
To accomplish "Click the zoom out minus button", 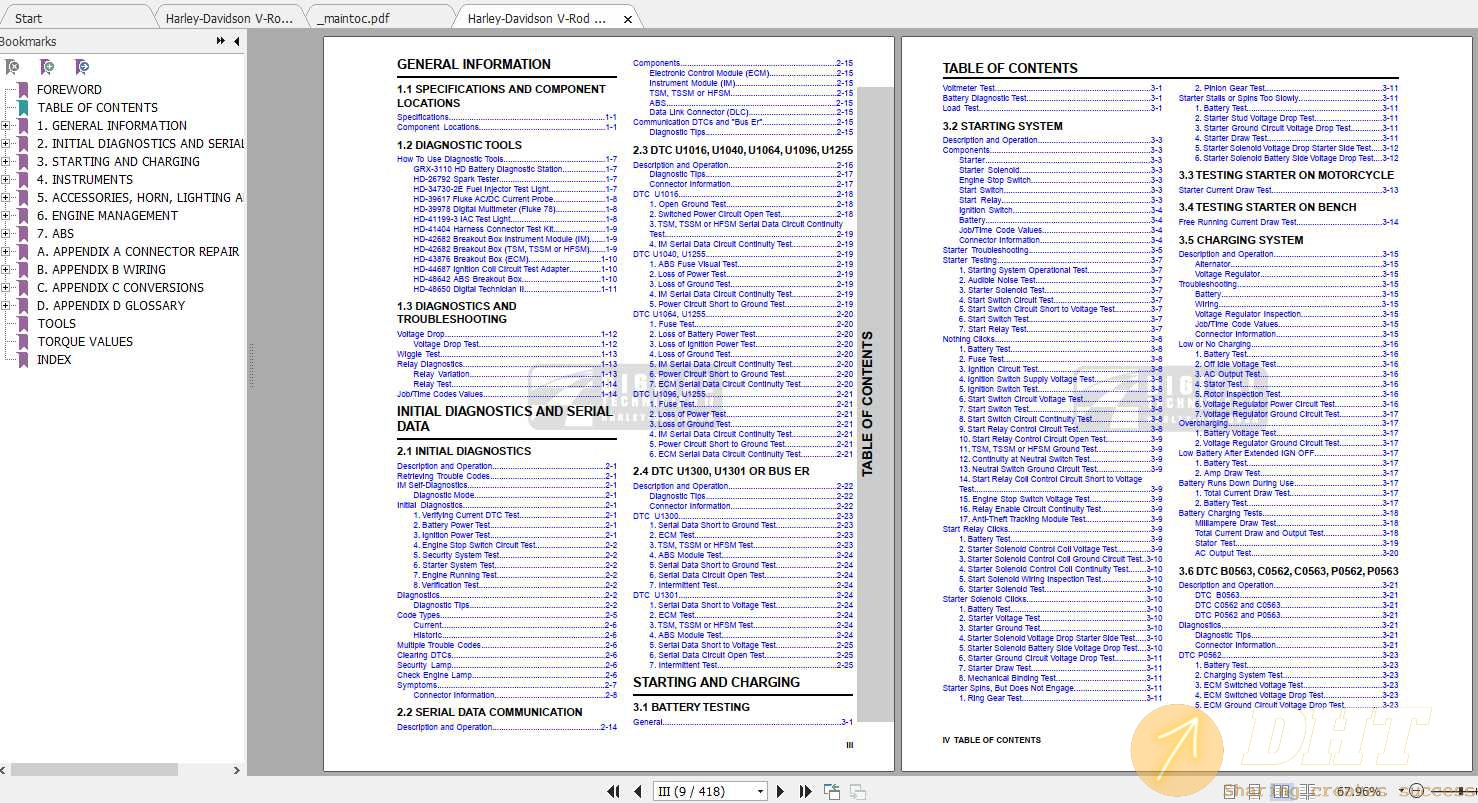I will tap(1416, 791).
